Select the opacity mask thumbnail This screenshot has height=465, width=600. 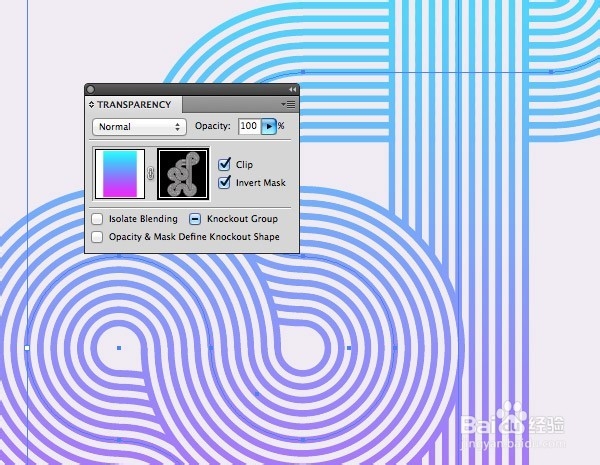(183, 174)
